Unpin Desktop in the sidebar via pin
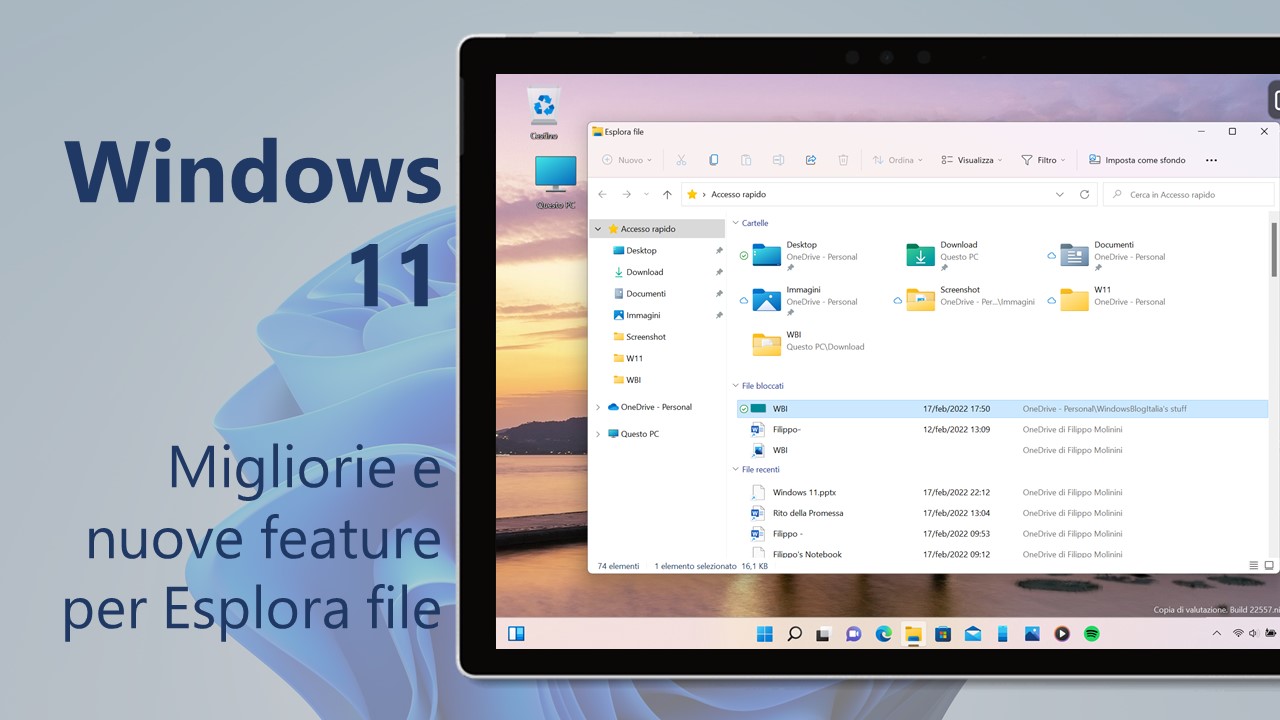Viewport: 1280px width, 720px height. (x=719, y=251)
